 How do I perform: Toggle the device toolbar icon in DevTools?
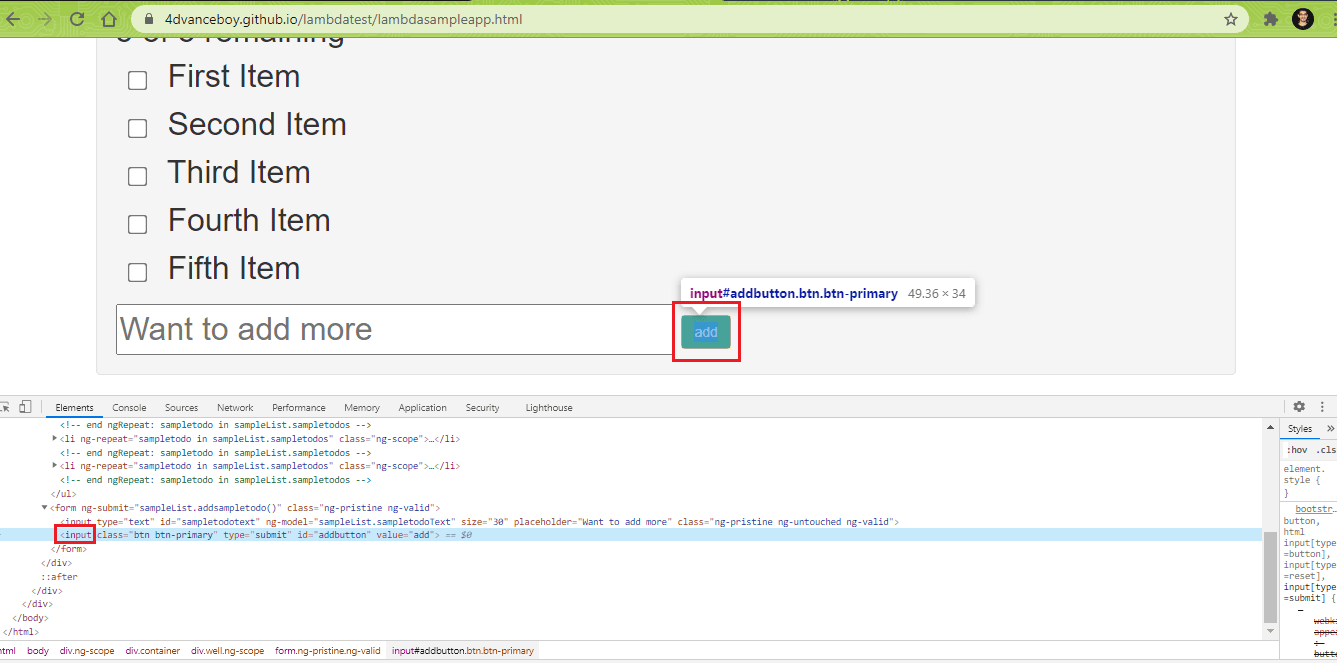[x=25, y=407]
